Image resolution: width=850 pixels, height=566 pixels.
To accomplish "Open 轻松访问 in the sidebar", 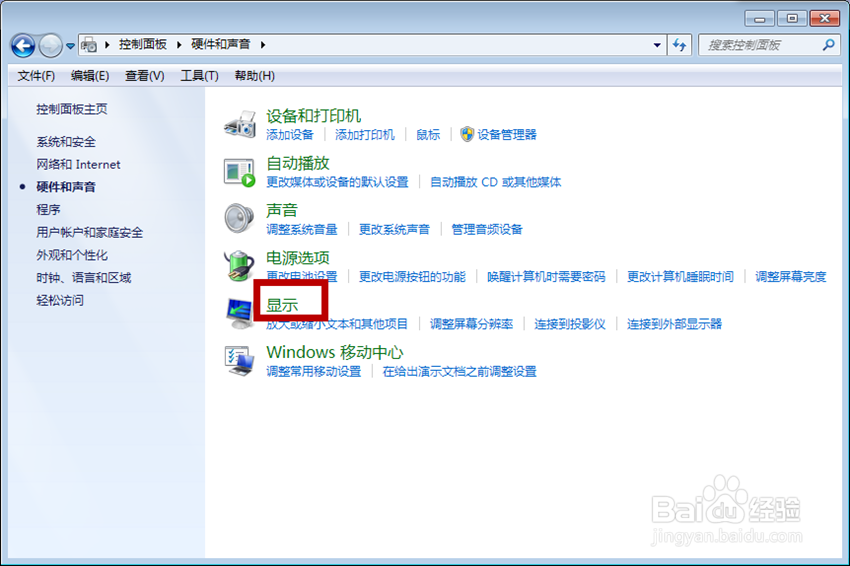I will [60, 300].
